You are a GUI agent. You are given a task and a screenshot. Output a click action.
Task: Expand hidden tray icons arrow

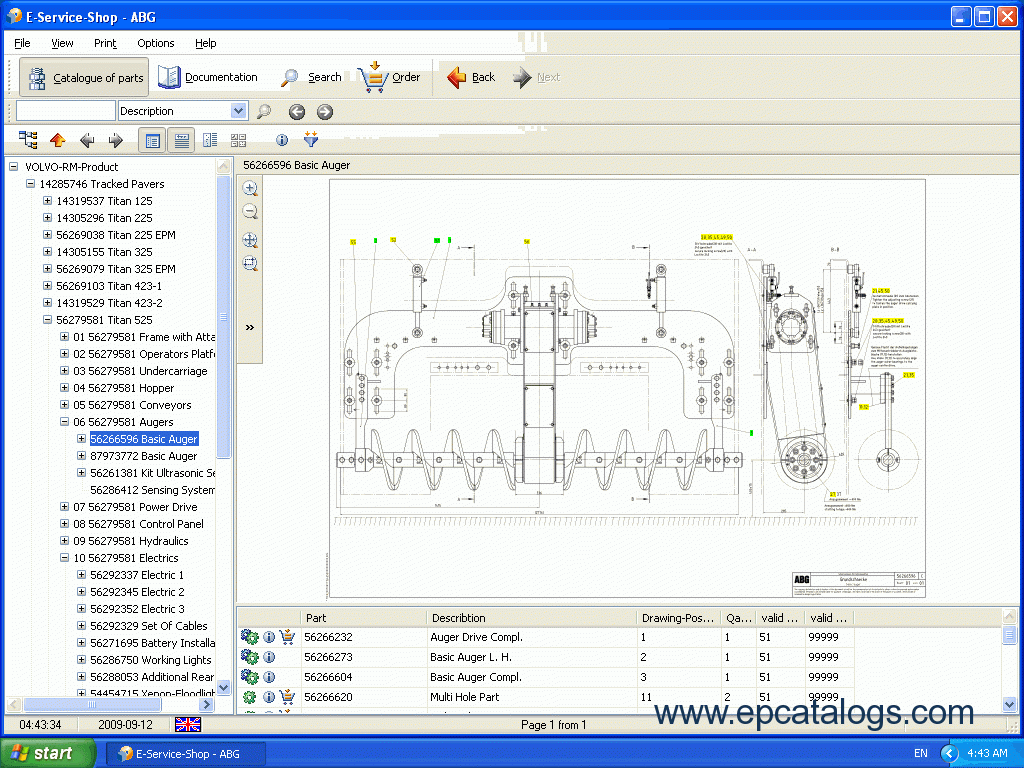click(x=949, y=753)
